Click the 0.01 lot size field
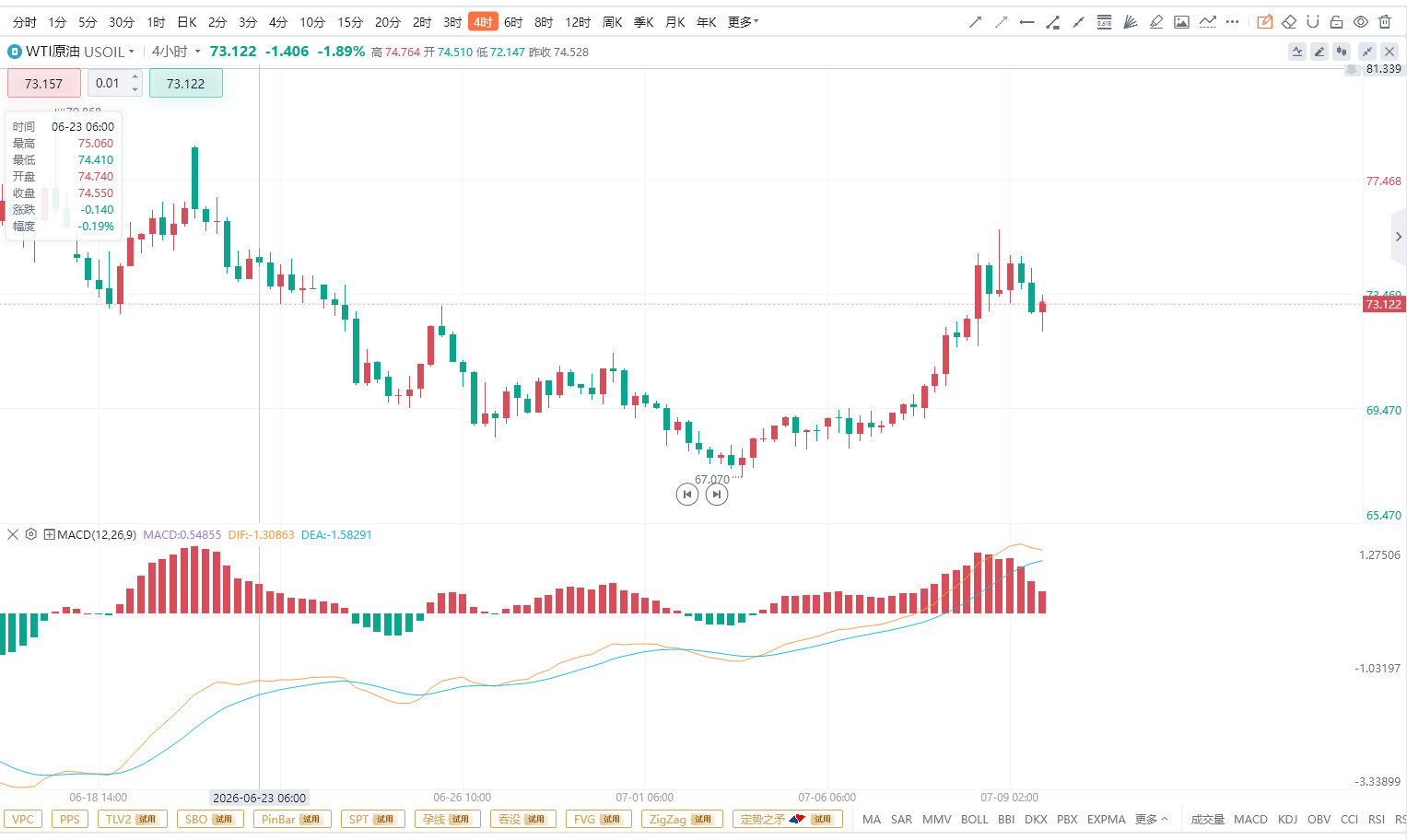Image resolution: width=1407 pixels, height=840 pixels. click(x=109, y=84)
